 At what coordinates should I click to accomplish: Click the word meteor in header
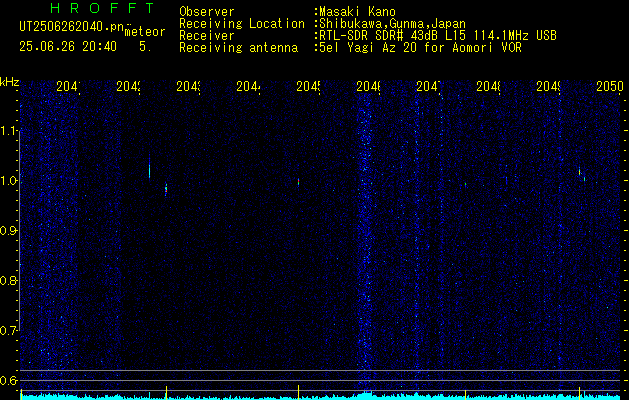(x=145, y=32)
